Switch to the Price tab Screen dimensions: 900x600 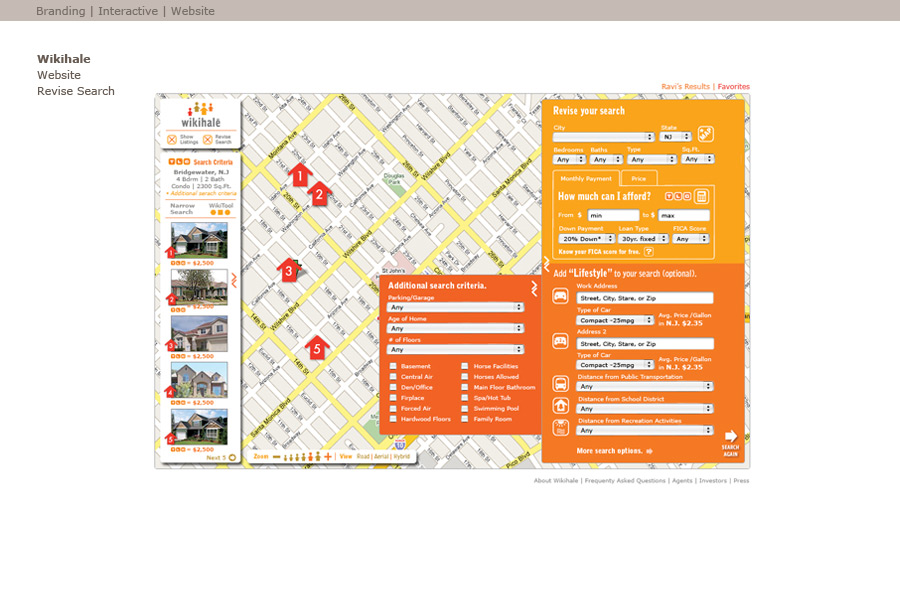637,178
